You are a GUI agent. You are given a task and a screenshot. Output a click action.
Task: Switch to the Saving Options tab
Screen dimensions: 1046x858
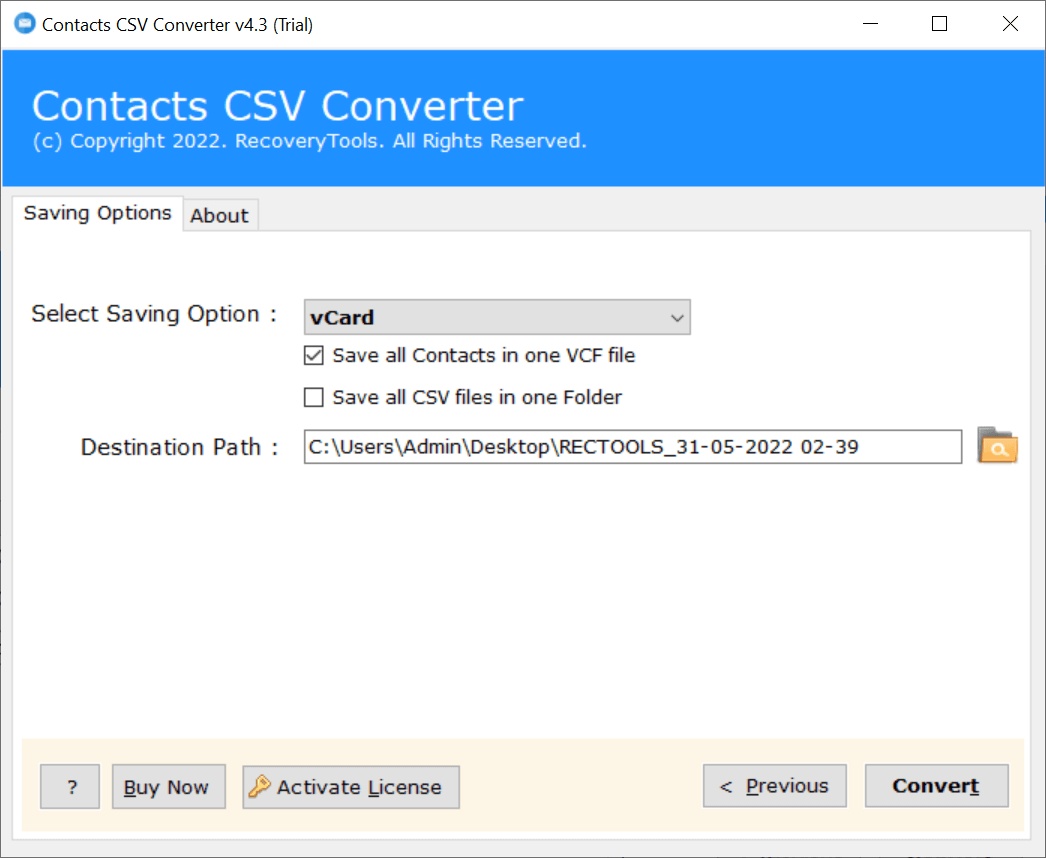tap(98, 213)
